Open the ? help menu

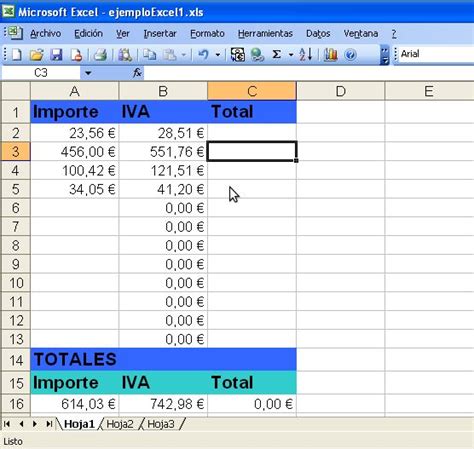click(x=394, y=34)
